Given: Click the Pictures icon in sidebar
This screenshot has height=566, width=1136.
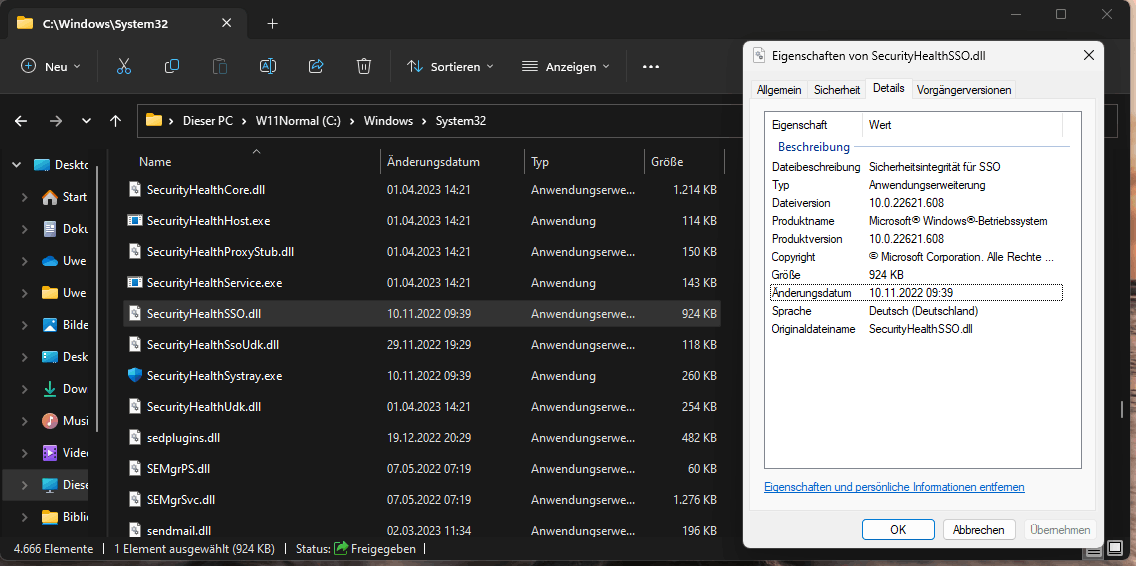Looking at the screenshot, I should [x=49, y=325].
